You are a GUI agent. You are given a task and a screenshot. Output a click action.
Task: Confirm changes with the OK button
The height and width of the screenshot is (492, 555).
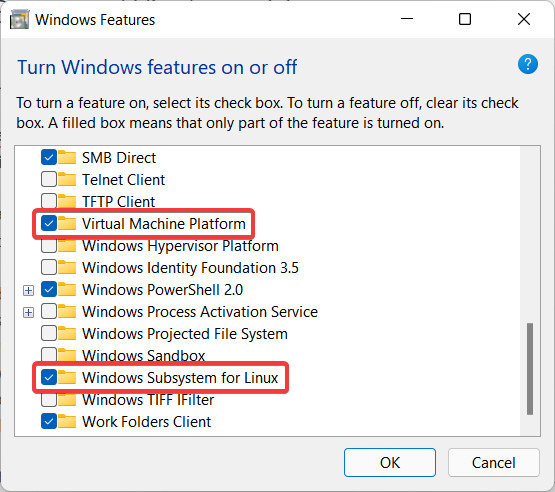(390, 462)
